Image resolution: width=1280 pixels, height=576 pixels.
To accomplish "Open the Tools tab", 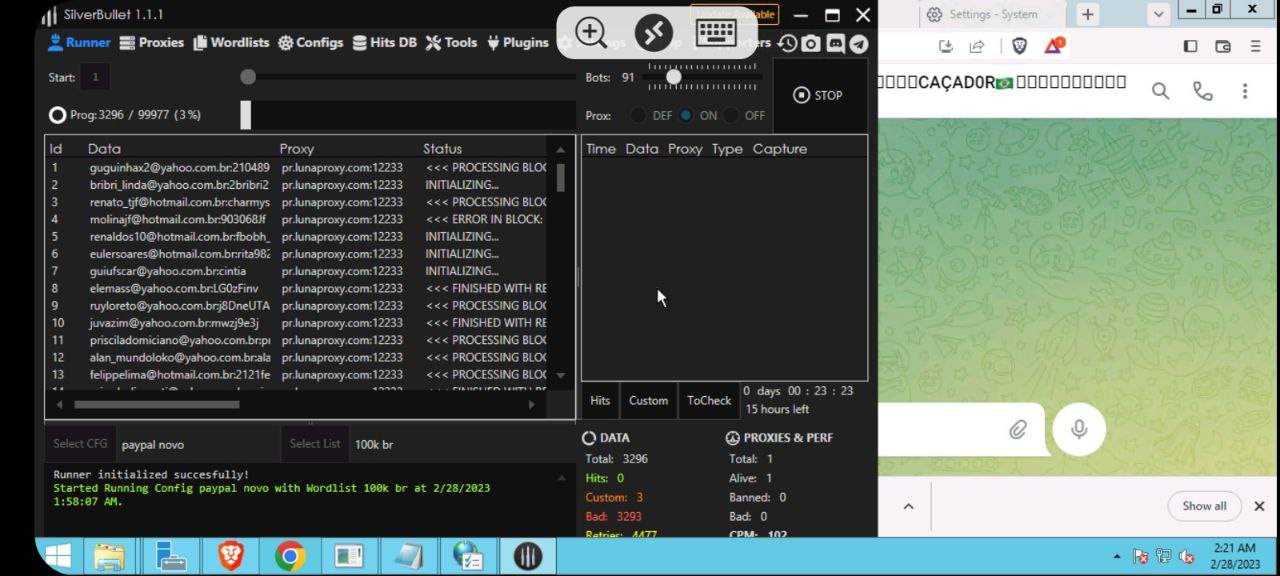I will click(x=451, y=43).
